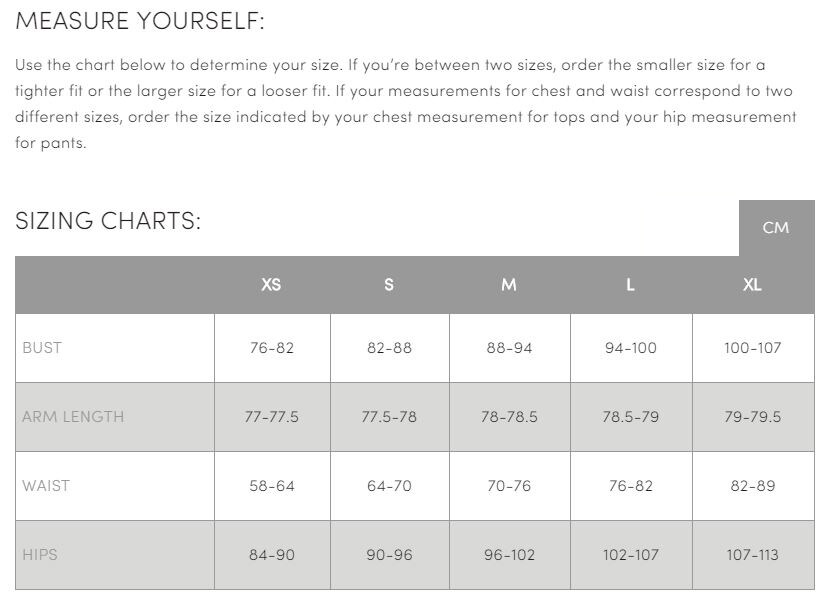Choose the M size column header
The height and width of the screenshot is (608, 832).
[509, 285]
